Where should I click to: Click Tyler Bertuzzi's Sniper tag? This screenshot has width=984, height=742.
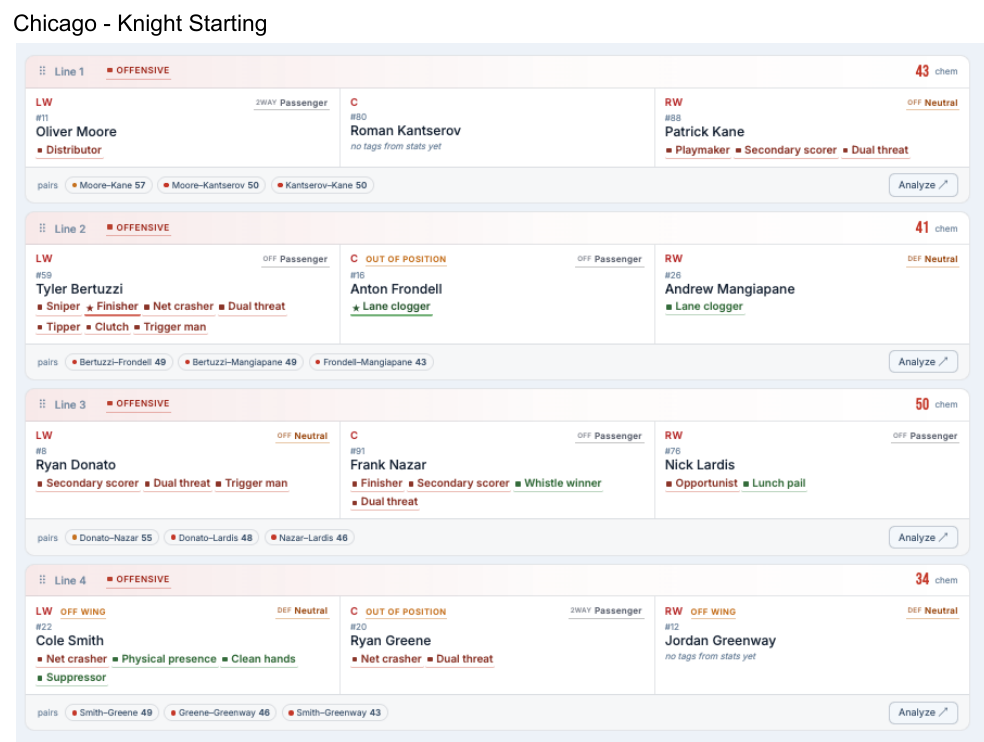click(58, 306)
